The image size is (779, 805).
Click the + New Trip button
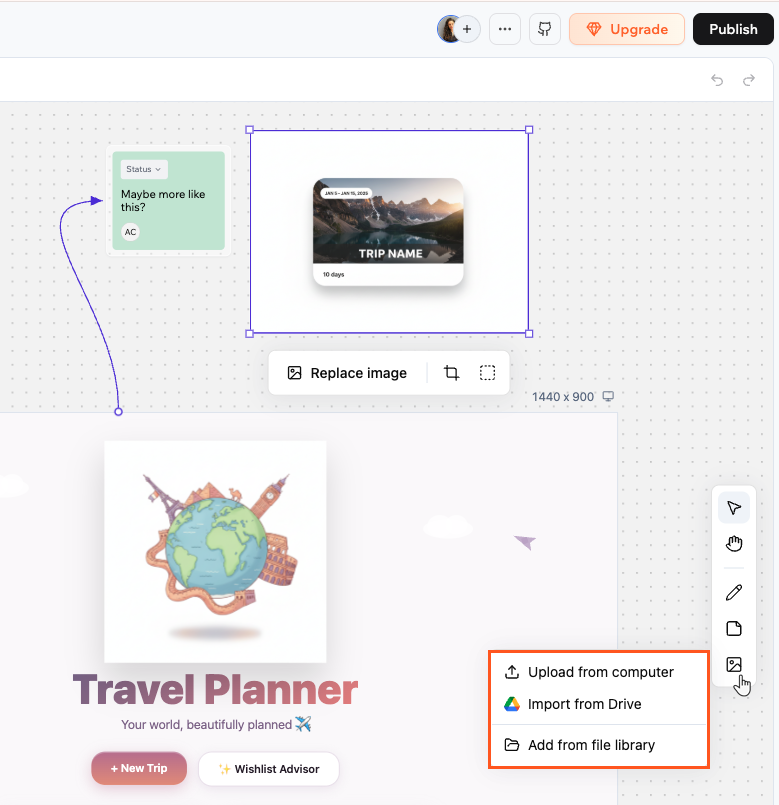139,769
